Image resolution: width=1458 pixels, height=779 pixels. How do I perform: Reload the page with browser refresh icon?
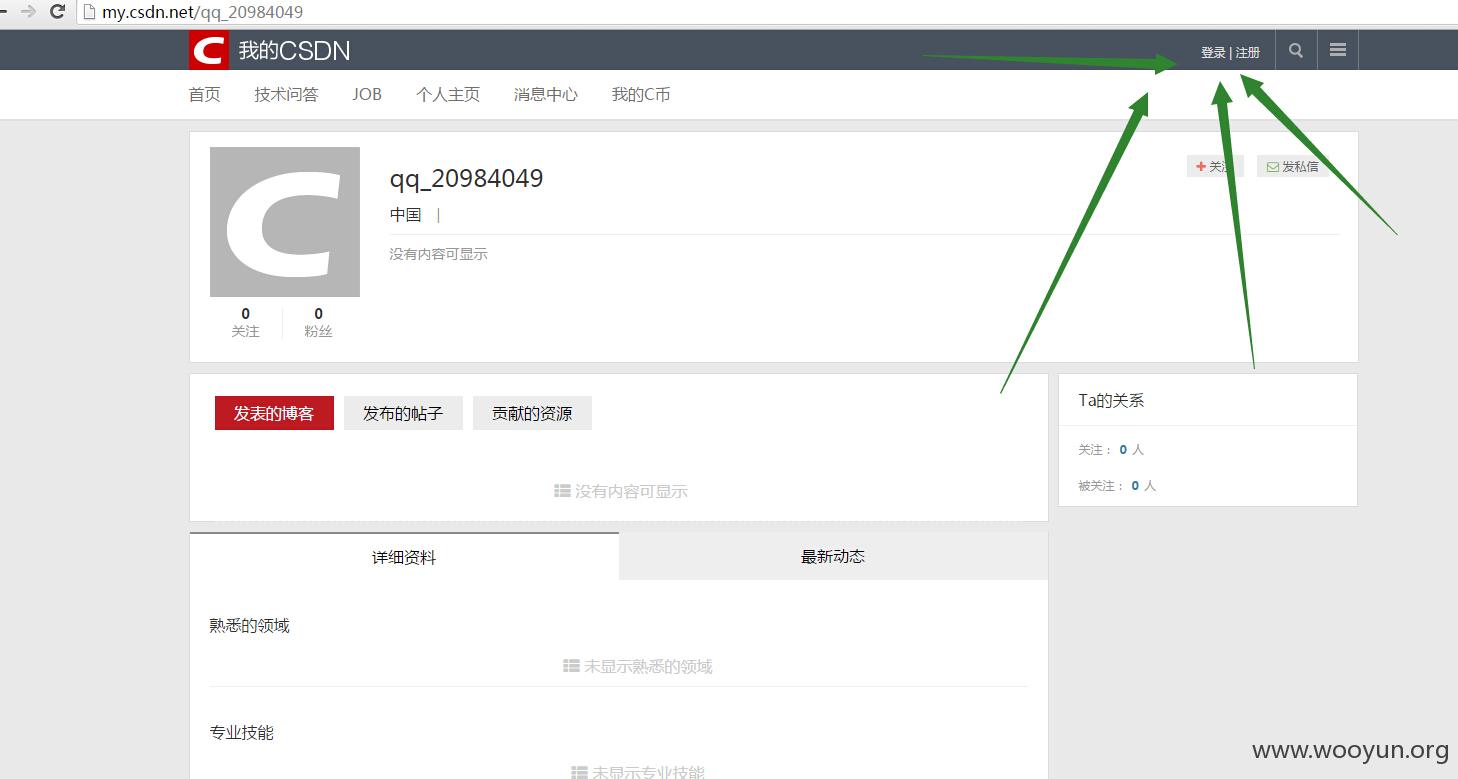pos(58,12)
